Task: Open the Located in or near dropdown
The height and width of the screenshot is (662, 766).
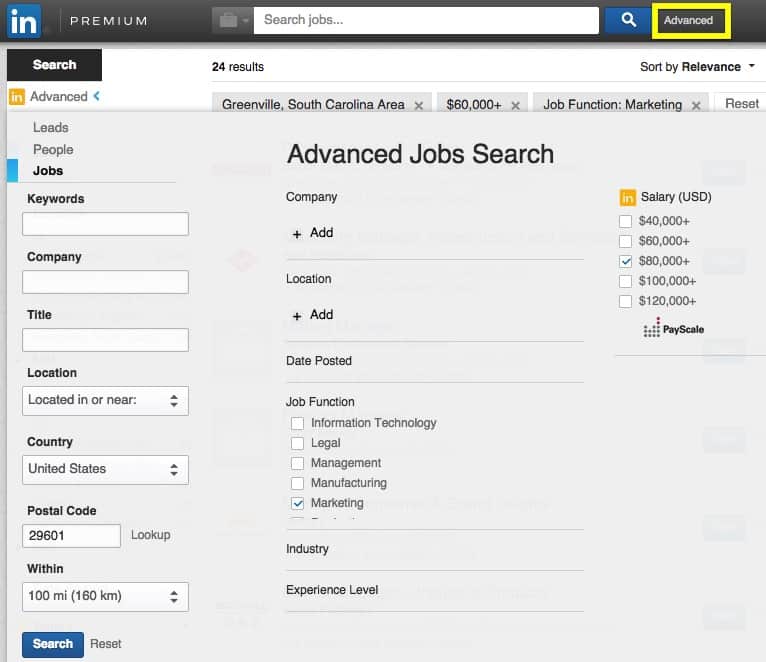Action: tap(105, 401)
